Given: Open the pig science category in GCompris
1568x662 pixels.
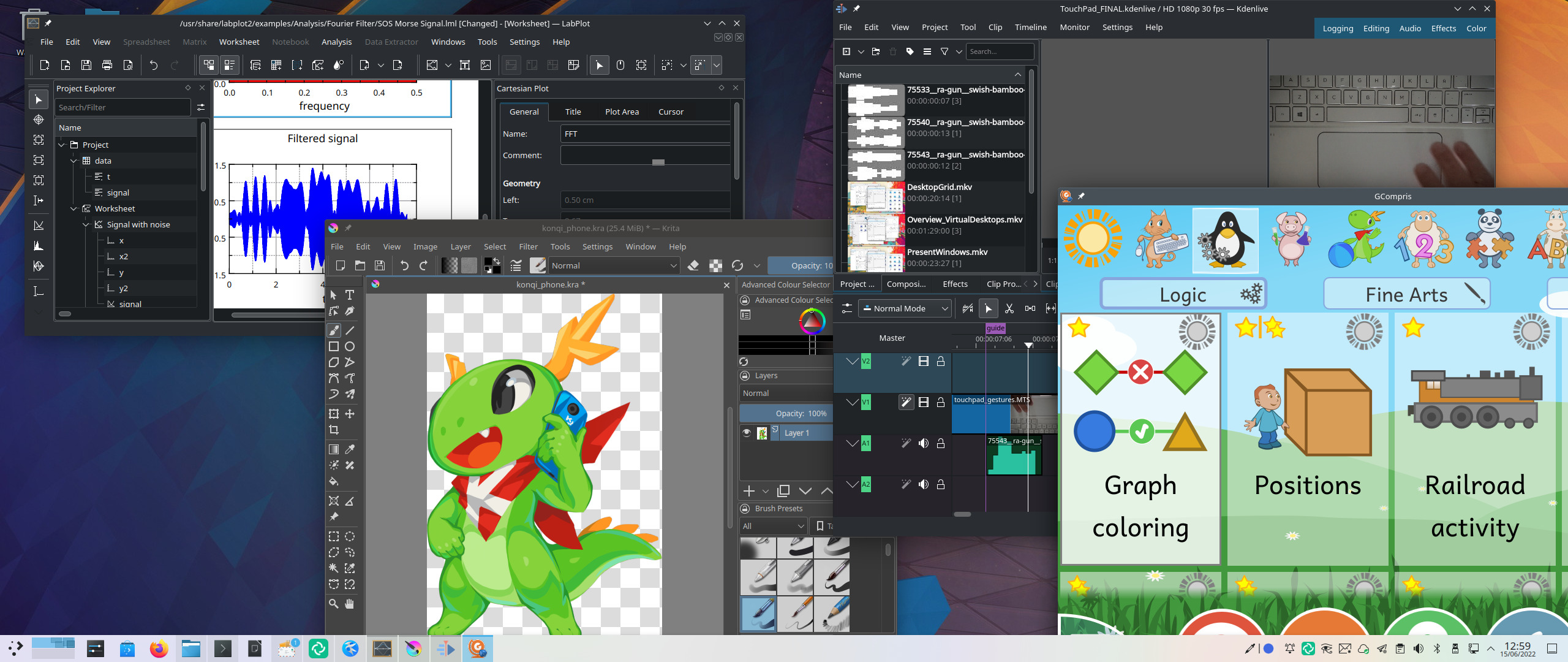Looking at the screenshot, I should point(1291,239).
